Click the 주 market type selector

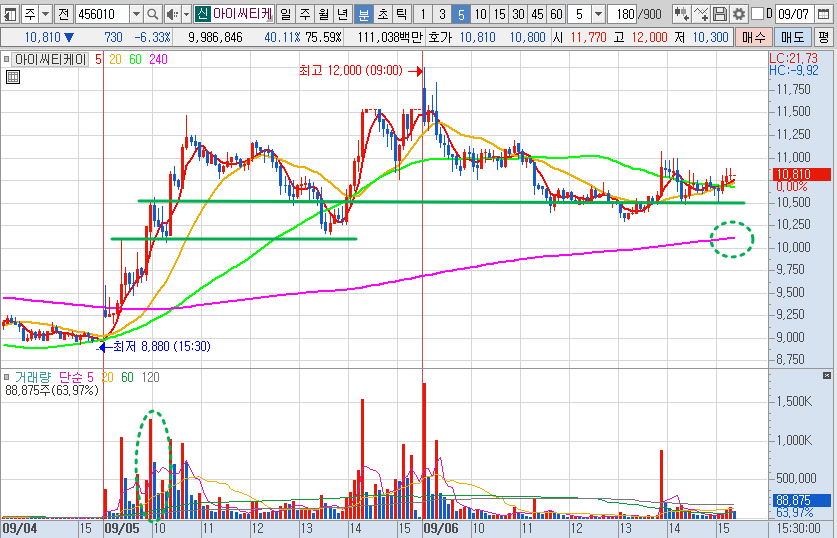click(30, 14)
